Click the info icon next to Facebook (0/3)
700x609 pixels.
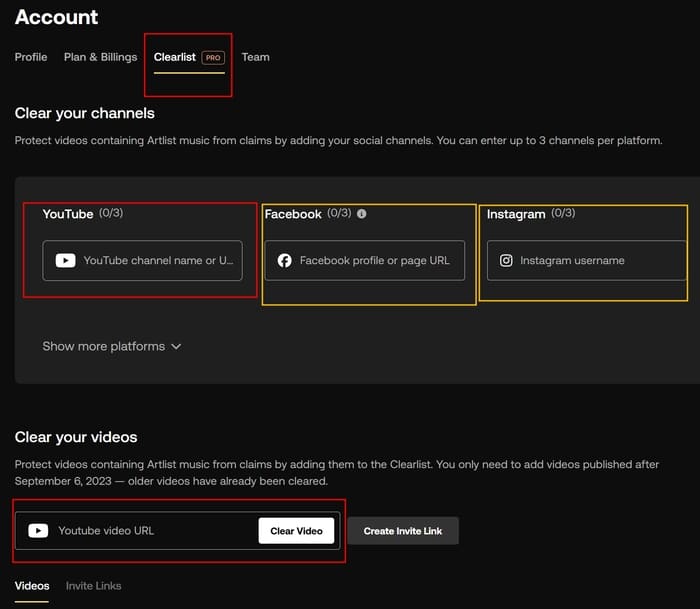(x=362, y=214)
